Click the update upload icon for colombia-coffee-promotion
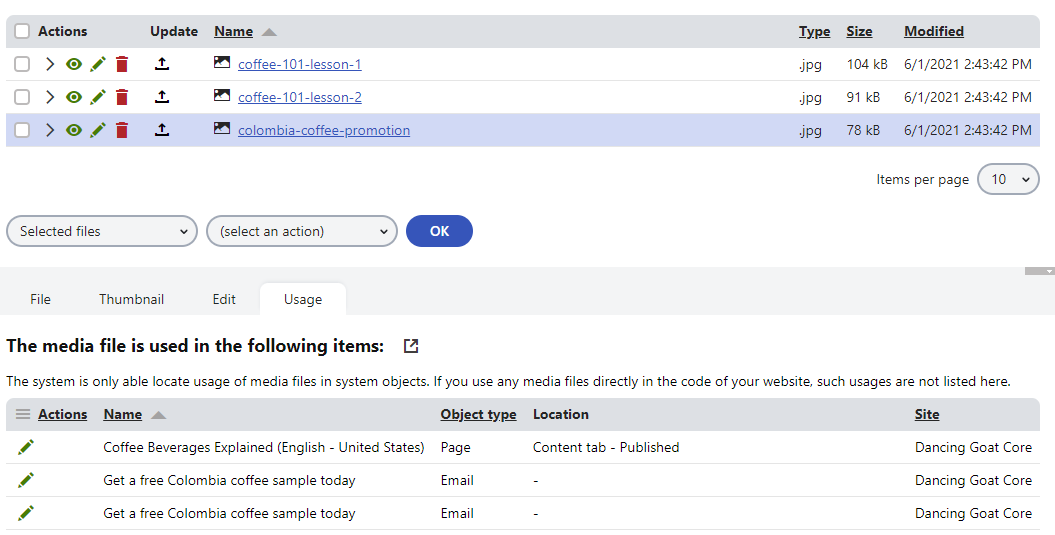Screen dimensions: 1055x535 point(162,131)
